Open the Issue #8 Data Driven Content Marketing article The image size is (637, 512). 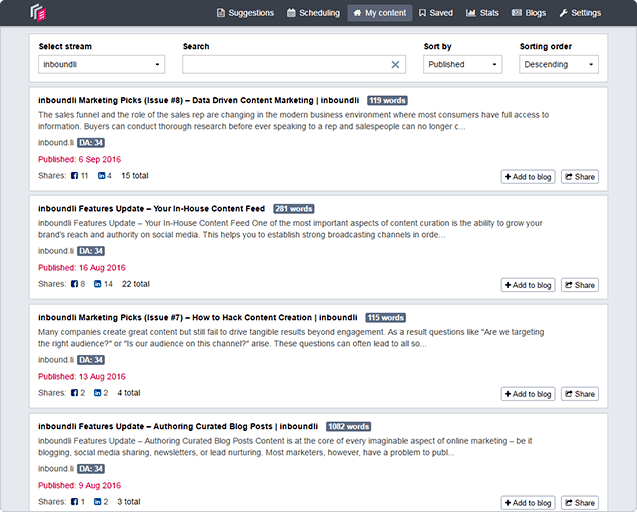click(x=199, y=100)
